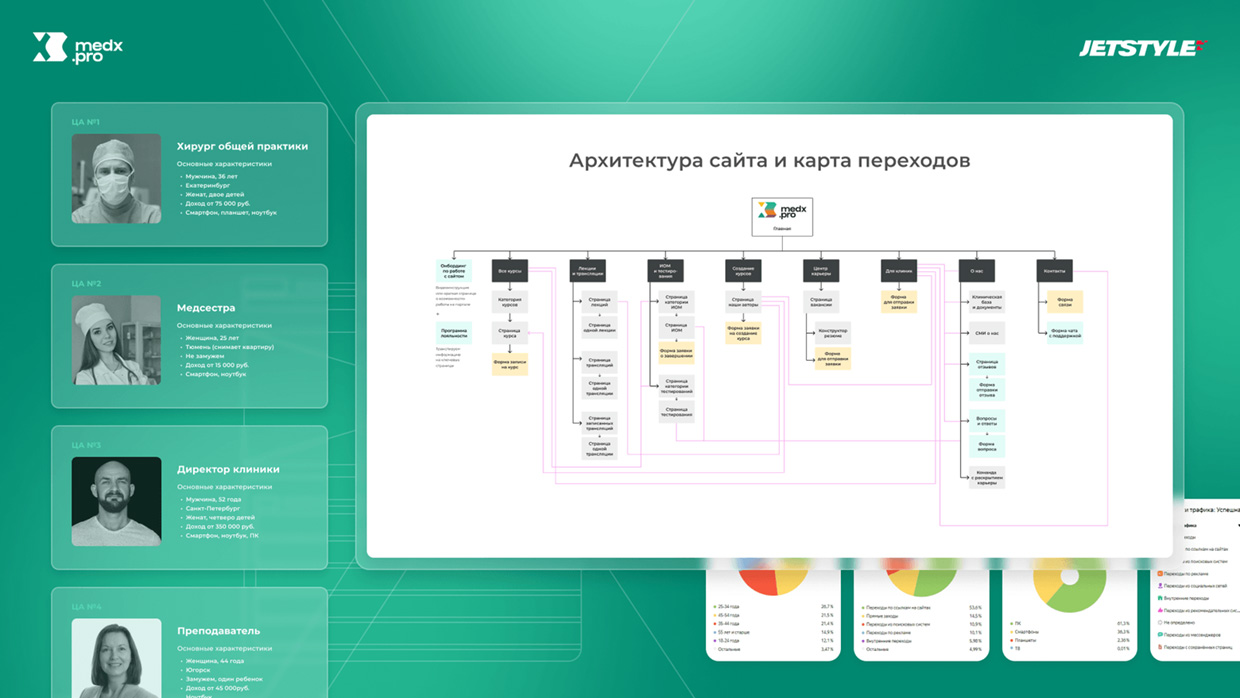Click the 'Архитектура сайта и карта переходов' title
1240x698 pixels.
[x=769, y=161]
